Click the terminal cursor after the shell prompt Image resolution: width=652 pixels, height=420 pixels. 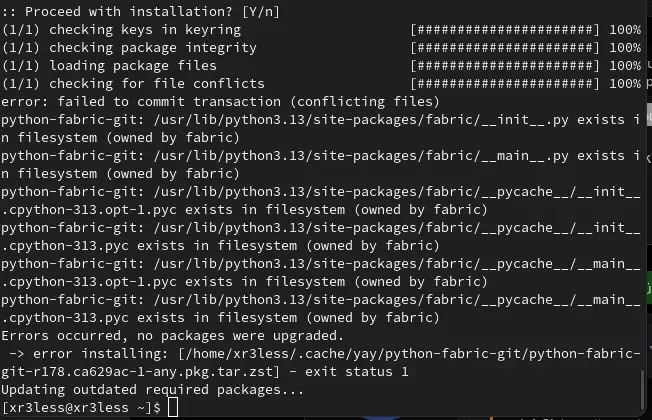click(x=173, y=407)
